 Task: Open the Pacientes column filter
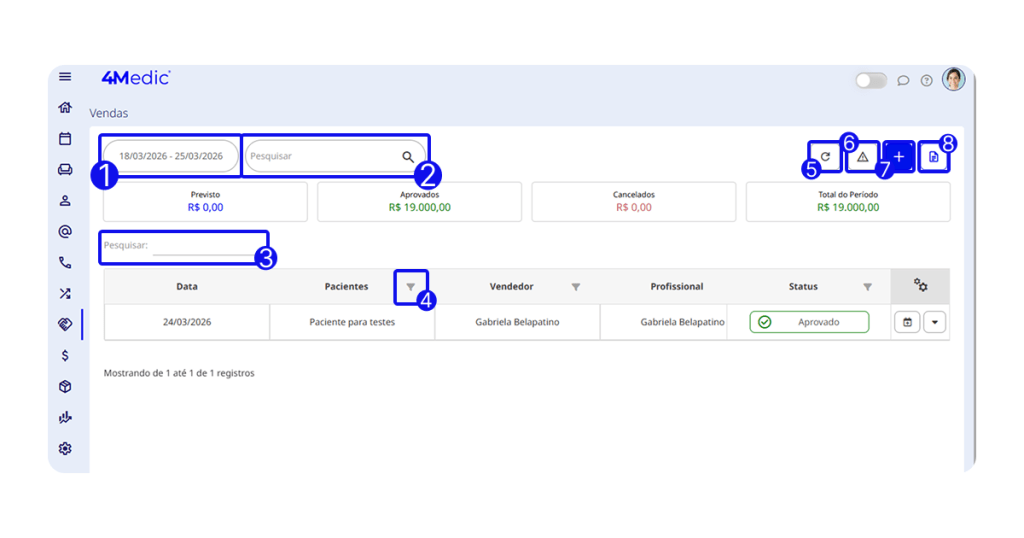pyautogui.click(x=410, y=287)
